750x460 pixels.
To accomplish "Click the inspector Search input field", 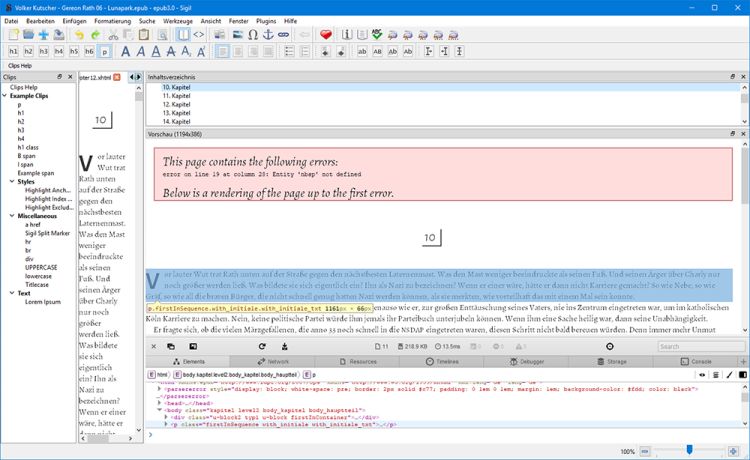I will click(x=698, y=346).
